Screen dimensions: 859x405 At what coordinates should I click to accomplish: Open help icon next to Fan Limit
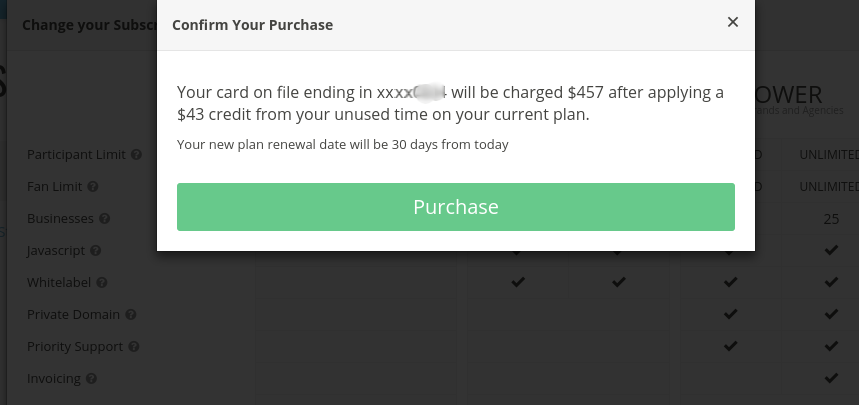(92, 187)
